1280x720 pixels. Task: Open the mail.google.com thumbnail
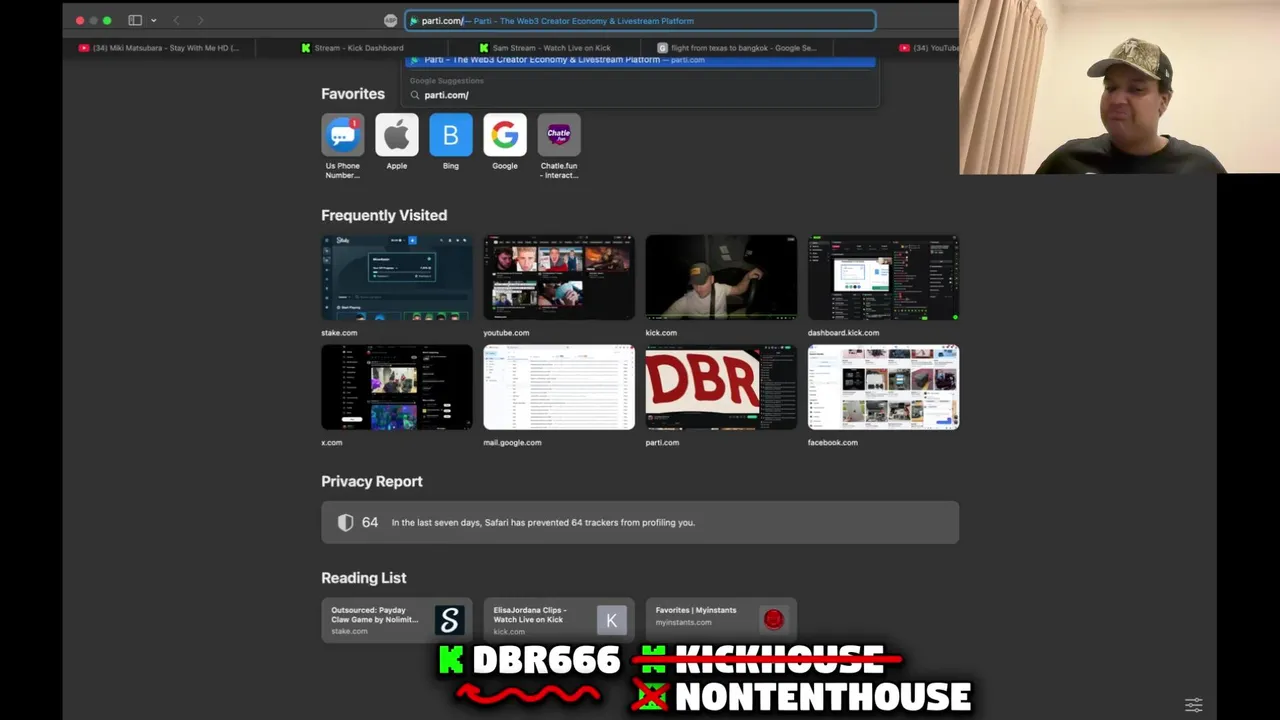[559, 387]
